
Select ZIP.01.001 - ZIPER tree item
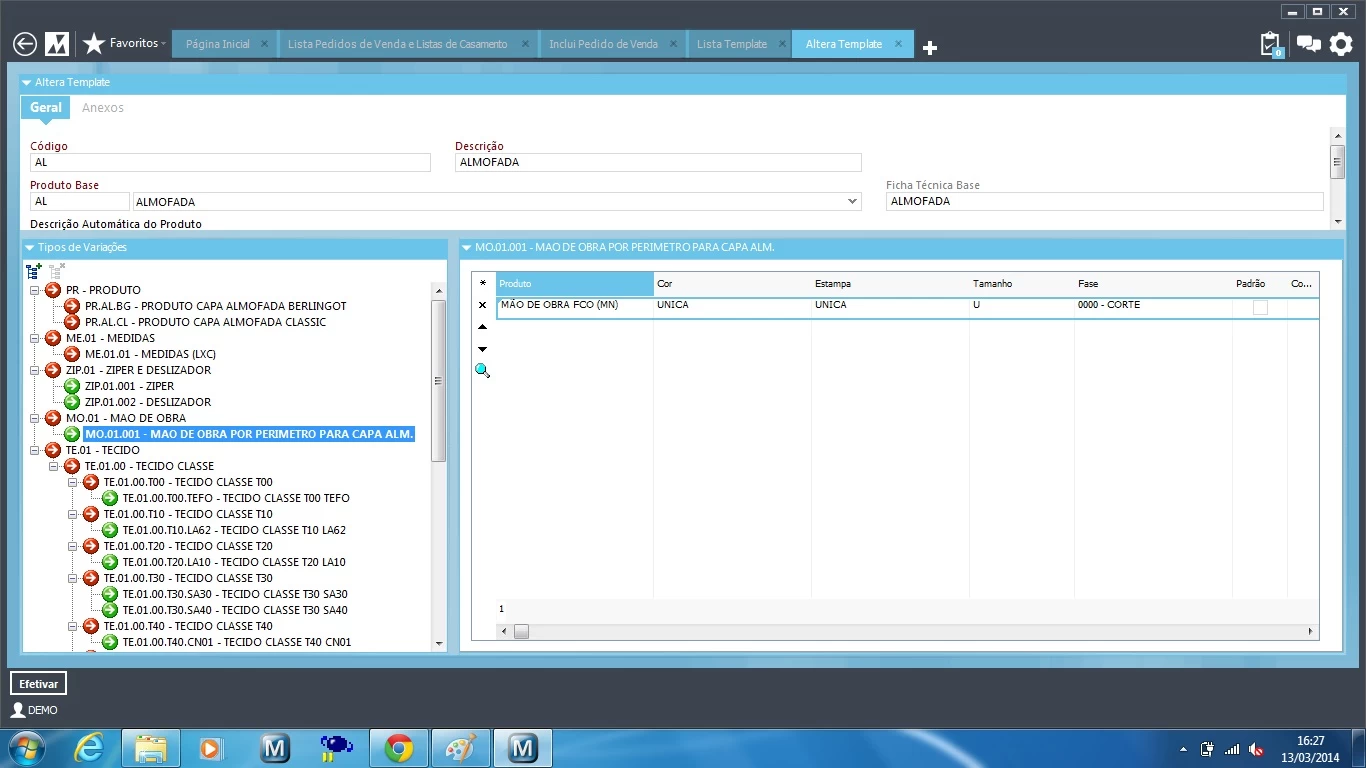click(130, 386)
